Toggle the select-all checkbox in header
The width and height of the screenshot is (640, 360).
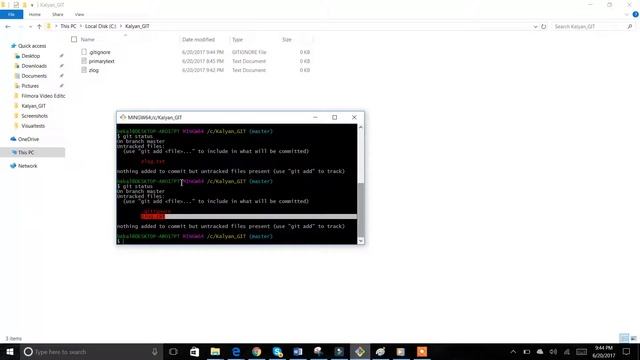coord(74,40)
